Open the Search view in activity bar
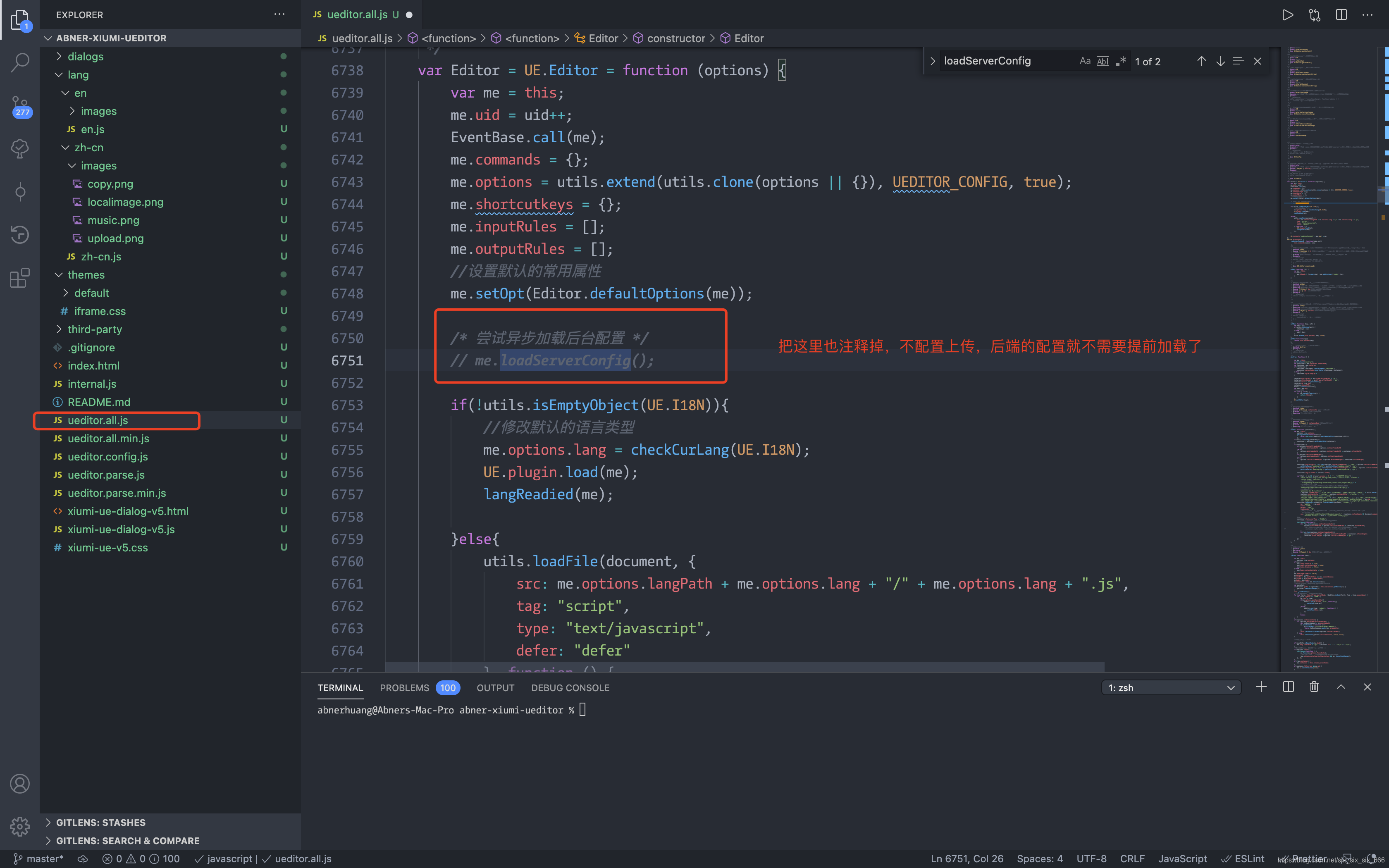This screenshot has height=868, width=1389. tap(20, 62)
